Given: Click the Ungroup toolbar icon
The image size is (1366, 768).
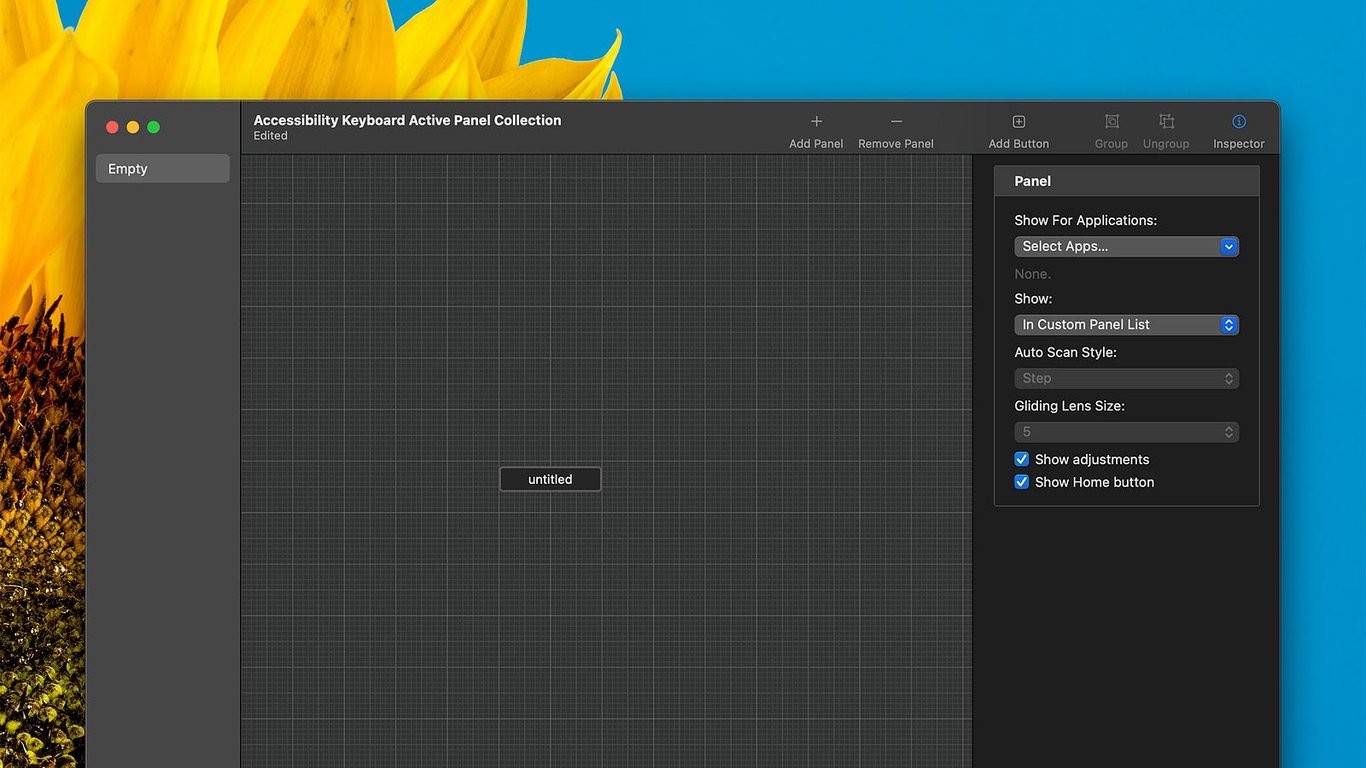Looking at the screenshot, I should pos(1166,122).
